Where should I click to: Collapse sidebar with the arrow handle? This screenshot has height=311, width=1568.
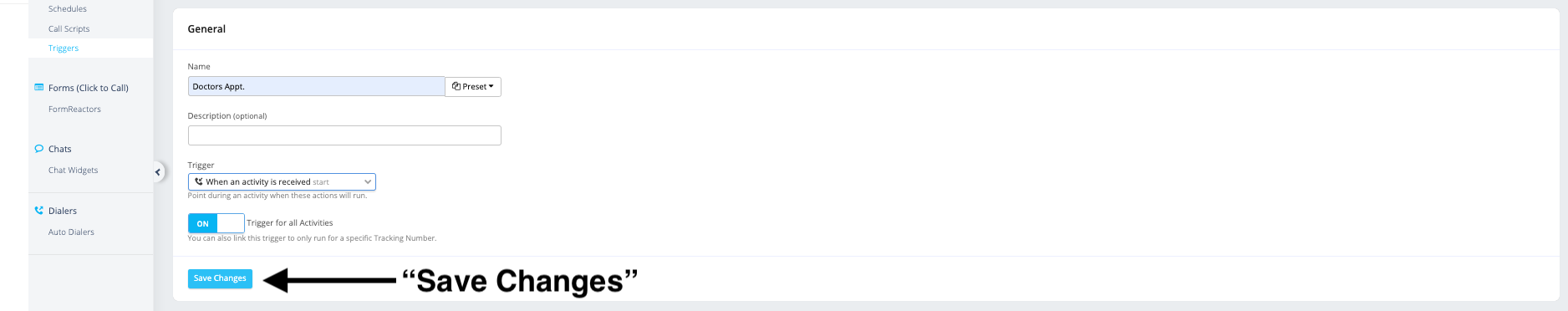point(157,172)
